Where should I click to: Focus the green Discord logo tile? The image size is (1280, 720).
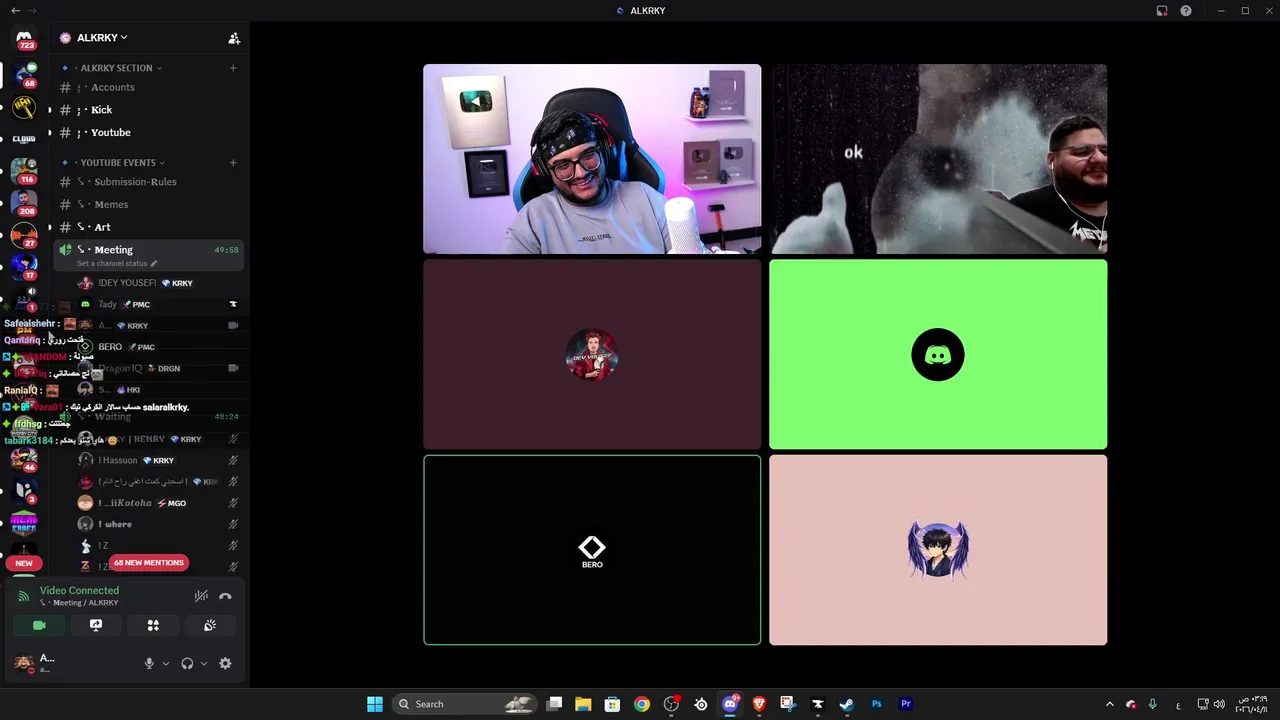click(x=938, y=354)
